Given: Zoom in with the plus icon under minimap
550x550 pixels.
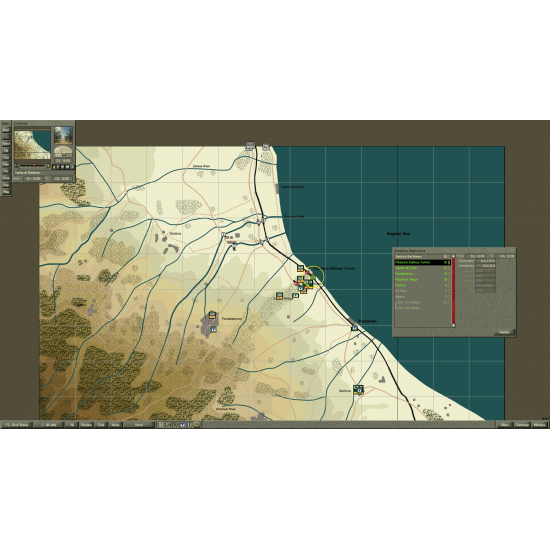Looking at the screenshot, I should coord(48,166).
